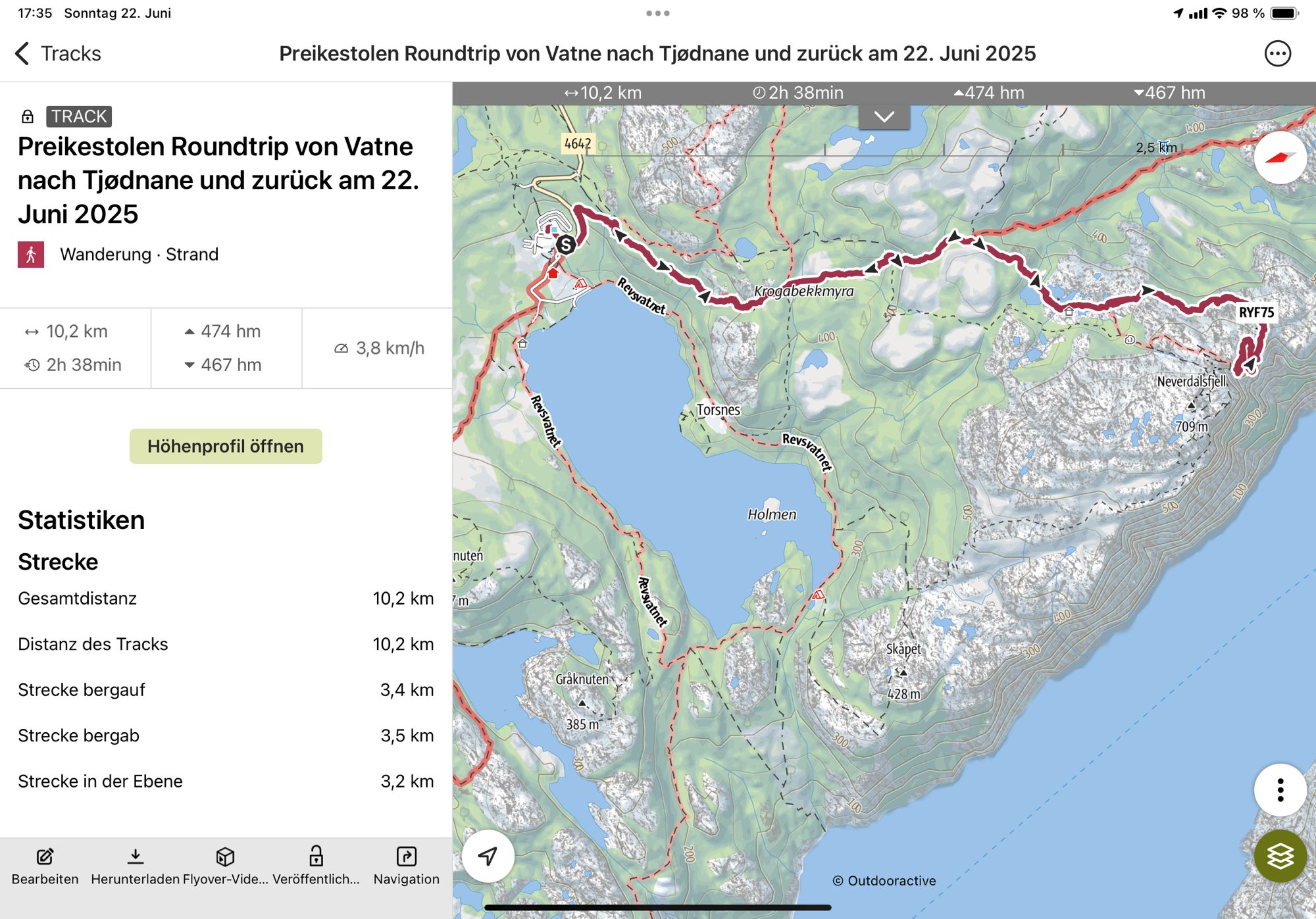Tap the 3,8 km/h speed stat
The width and height of the screenshot is (1316, 919).
[379, 348]
